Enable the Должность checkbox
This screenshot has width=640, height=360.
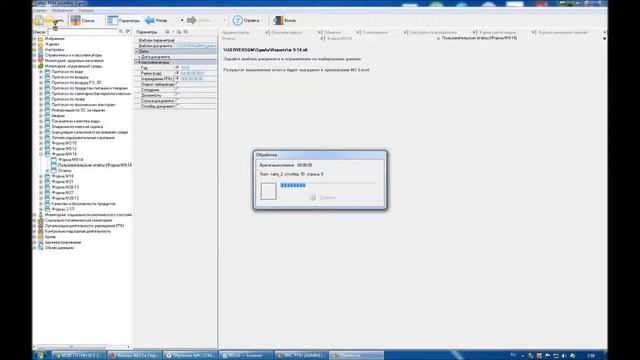coord(178,95)
